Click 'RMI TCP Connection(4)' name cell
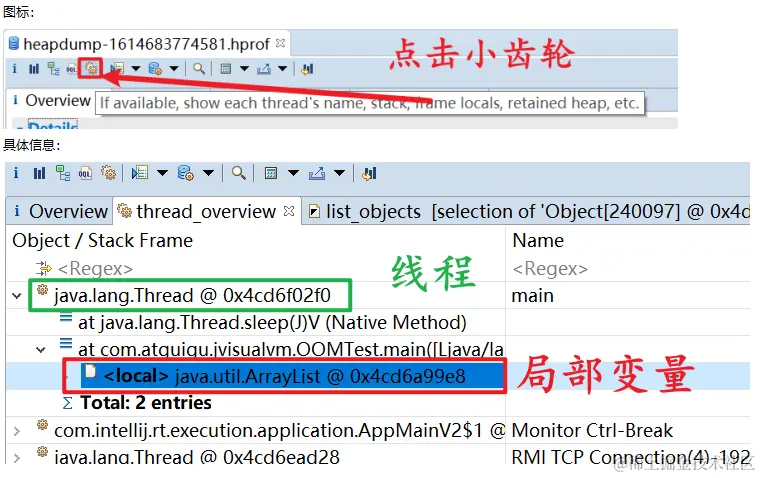 pos(630,458)
